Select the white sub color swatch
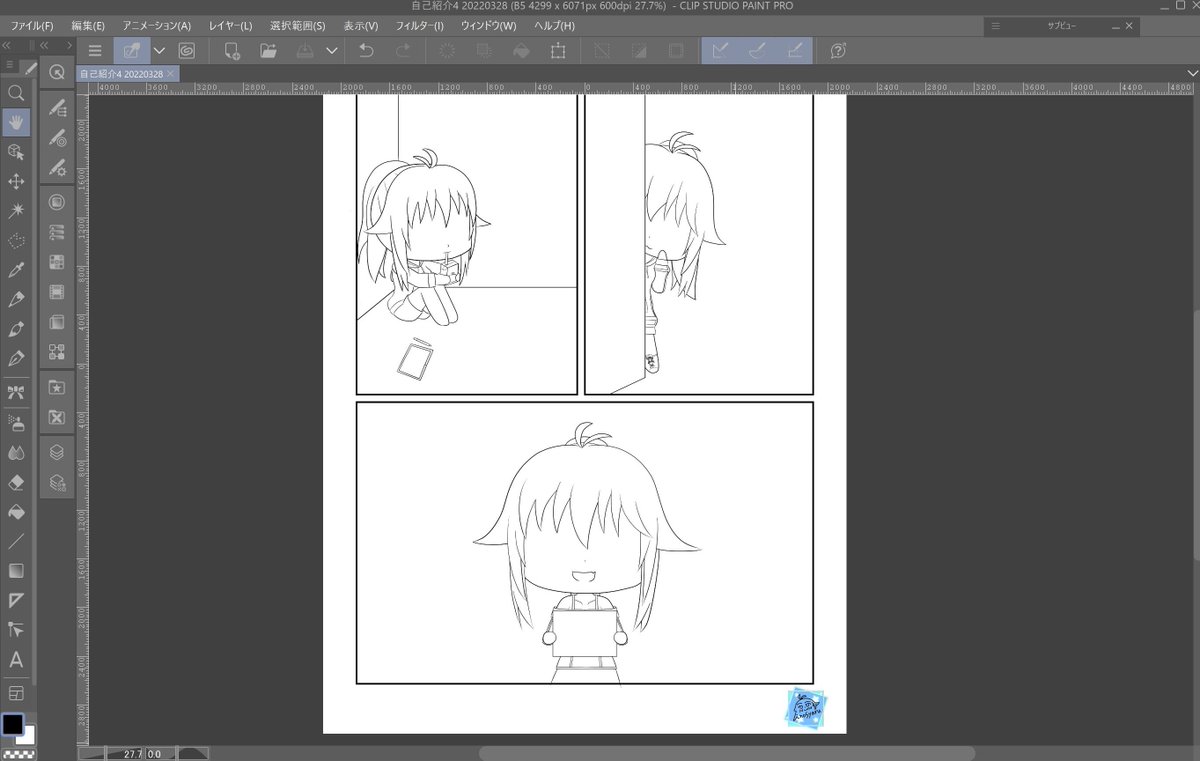Screen dimensions: 1200x761 [28, 737]
